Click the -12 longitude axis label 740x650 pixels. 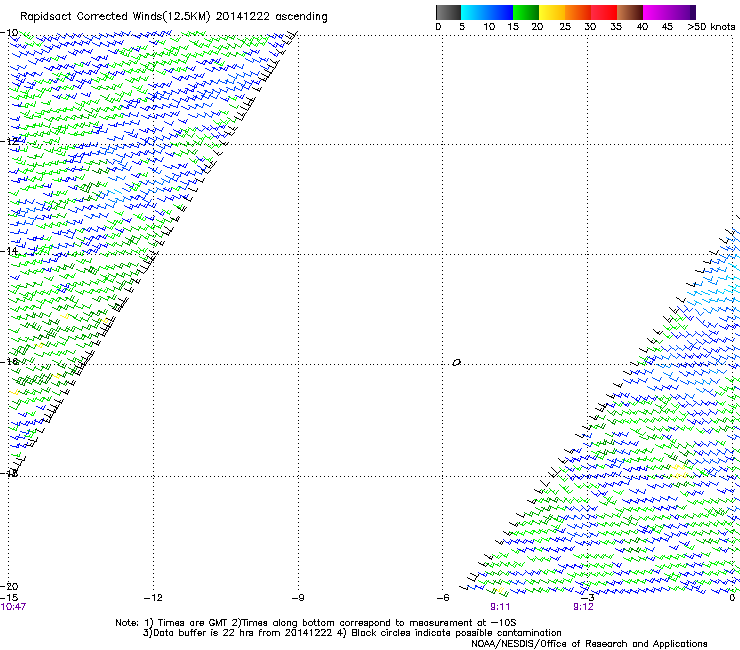pos(153,598)
